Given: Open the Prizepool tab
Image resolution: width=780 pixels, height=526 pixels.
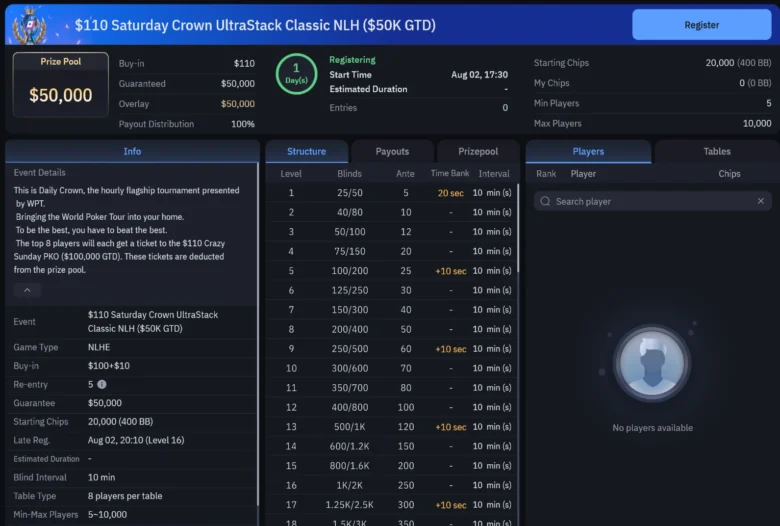Looking at the screenshot, I should [x=478, y=151].
